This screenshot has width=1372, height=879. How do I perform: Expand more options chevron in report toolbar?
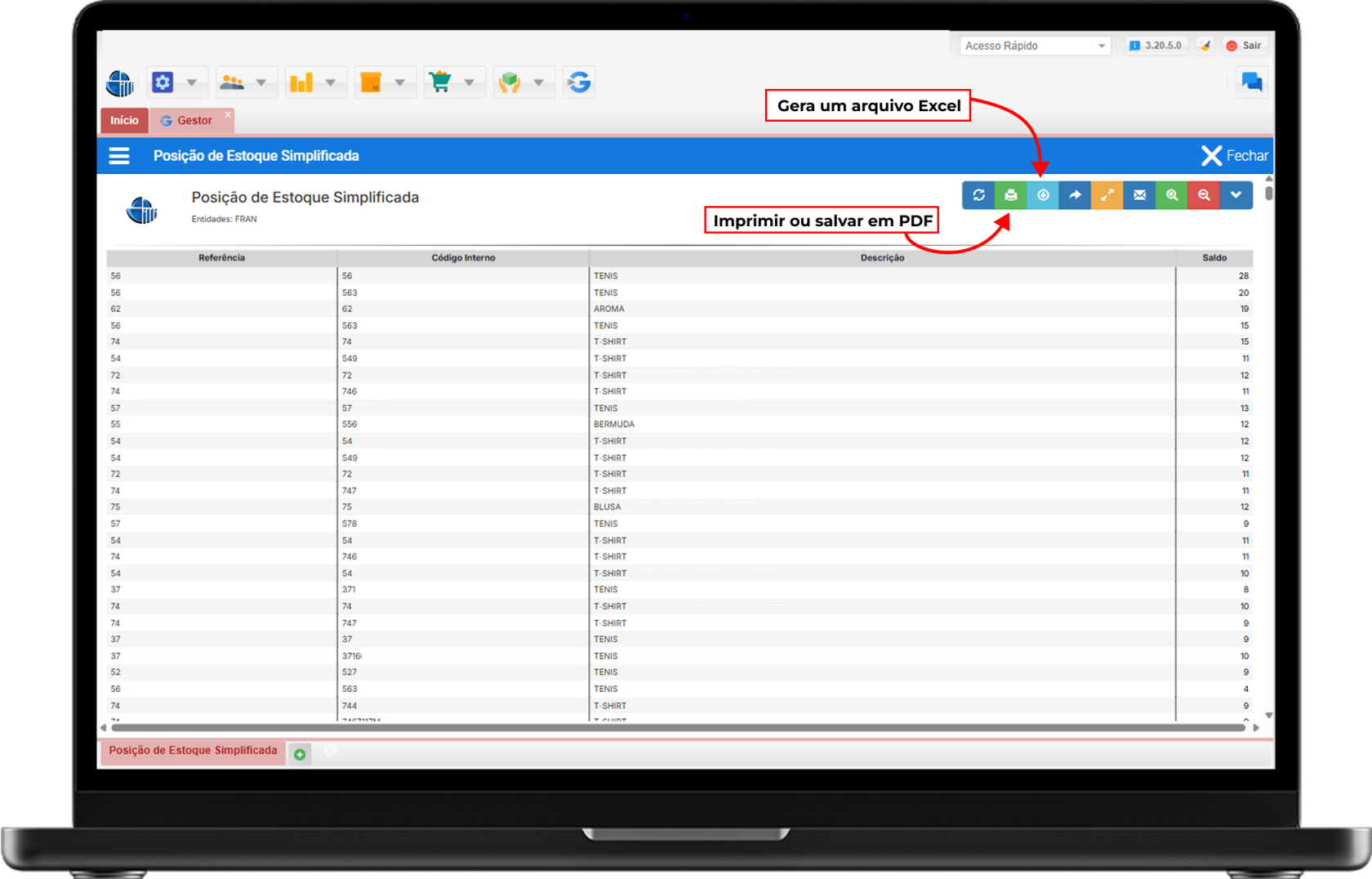click(1236, 195)
